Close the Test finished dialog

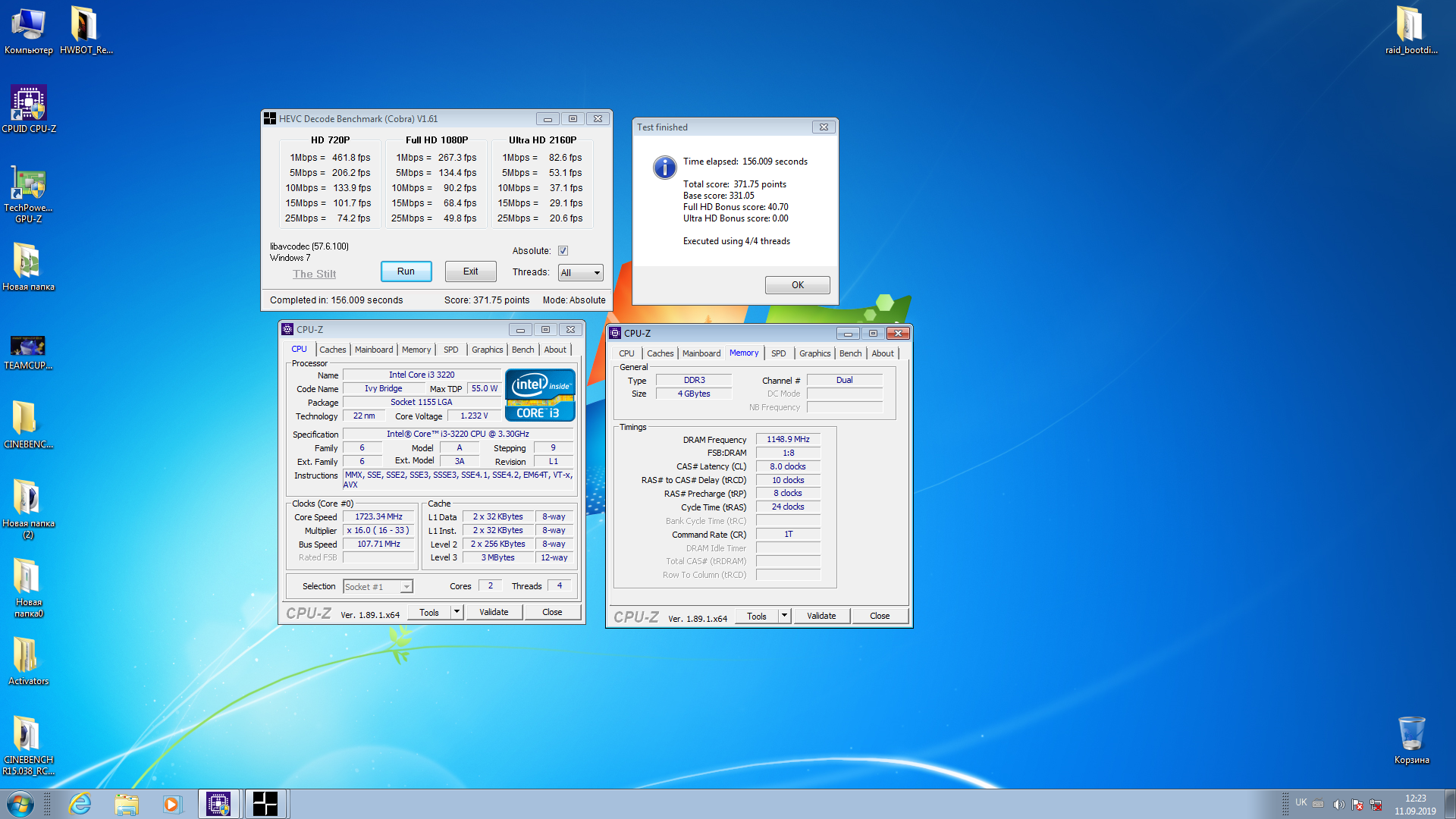click(824, 127)
